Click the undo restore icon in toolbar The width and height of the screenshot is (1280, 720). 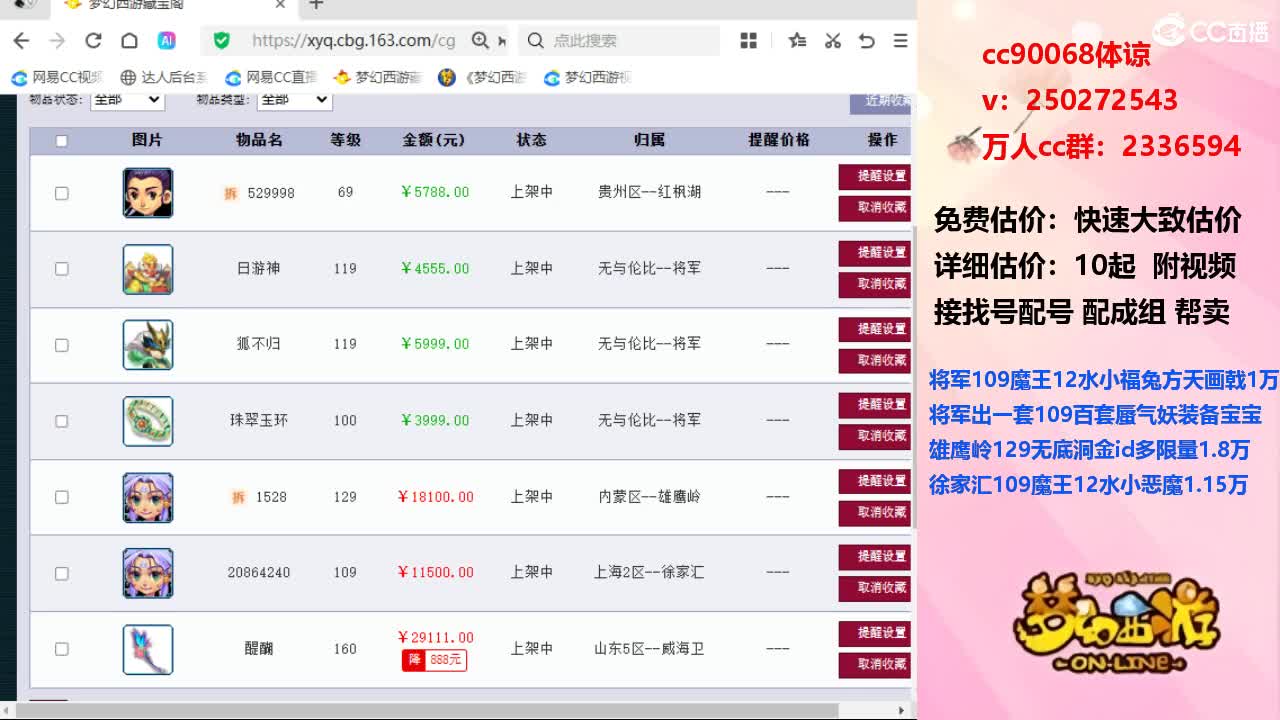click(x=867, y=41)
